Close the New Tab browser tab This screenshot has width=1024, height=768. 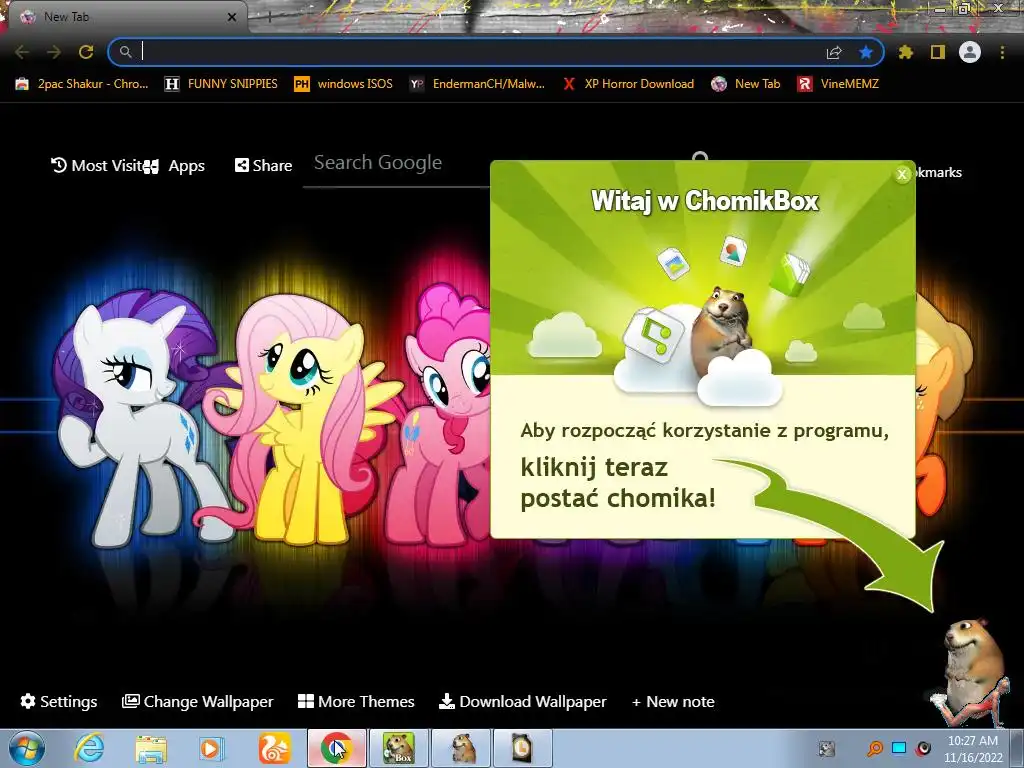[x=232, y=17]
